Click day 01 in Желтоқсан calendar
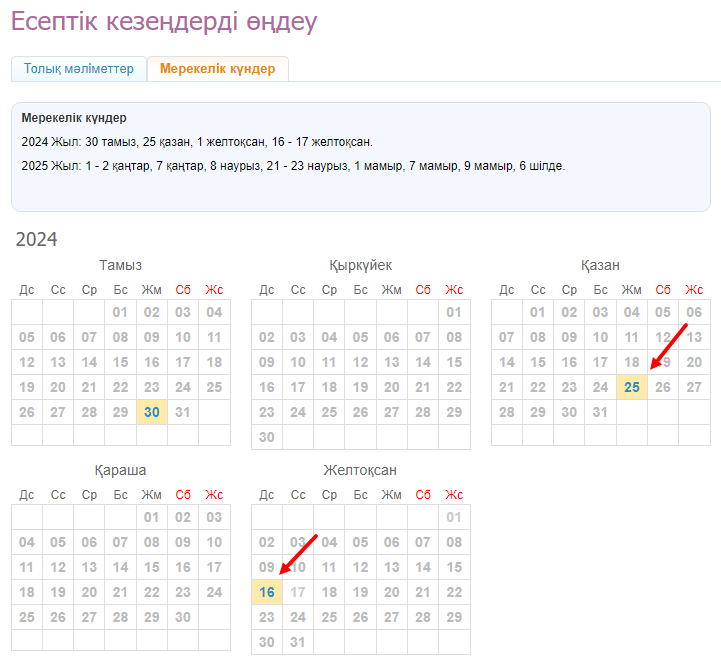The height and width of the screenshot is (664, 721). pos(454,517)
